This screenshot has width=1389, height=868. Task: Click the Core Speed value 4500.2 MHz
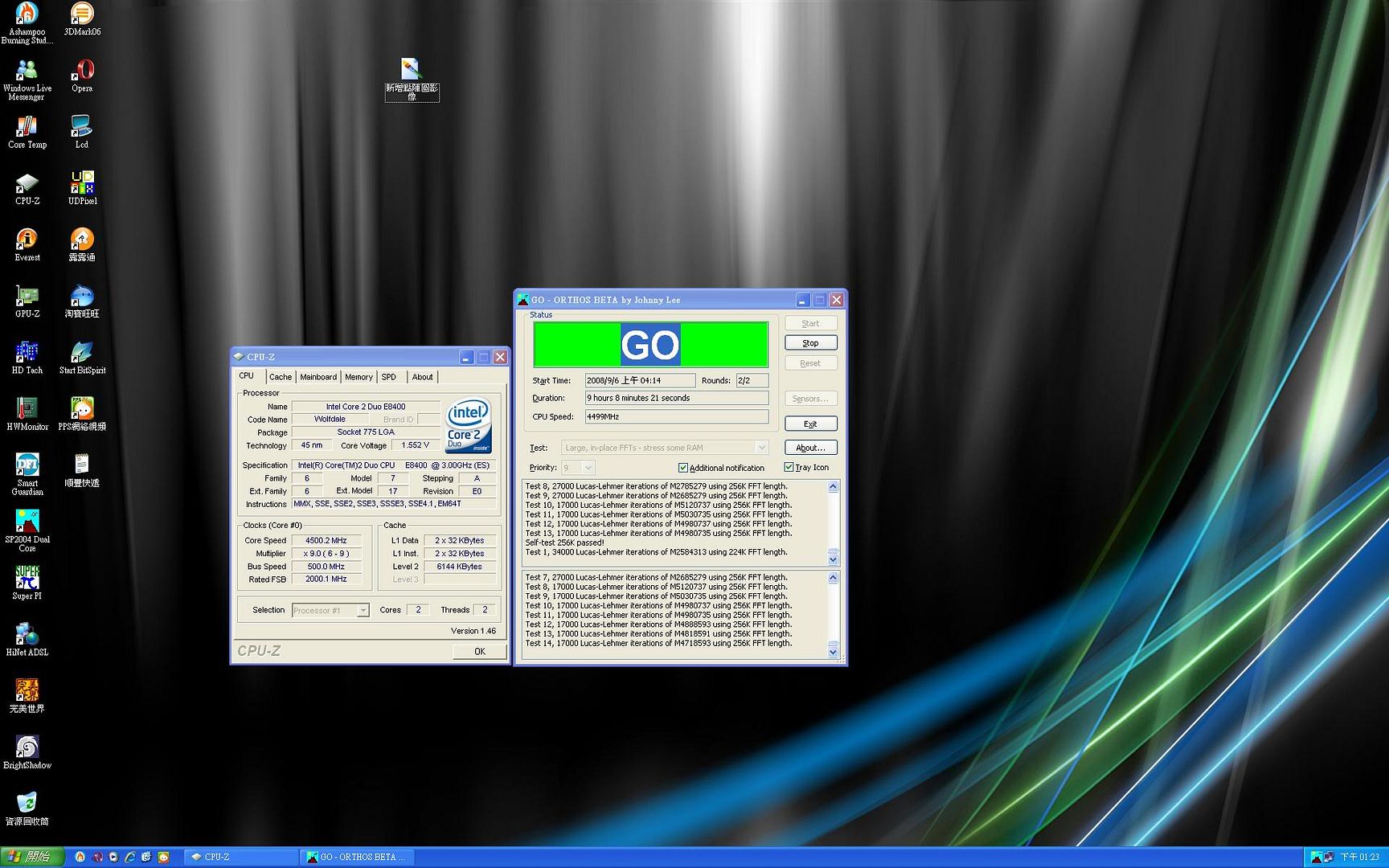tap(326, 541)
